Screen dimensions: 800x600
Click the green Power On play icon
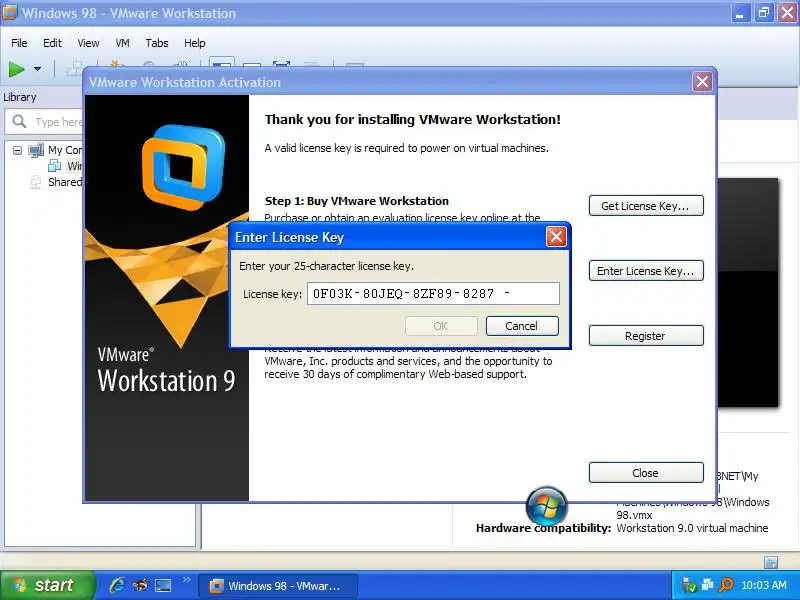click(x=17, y=68)
